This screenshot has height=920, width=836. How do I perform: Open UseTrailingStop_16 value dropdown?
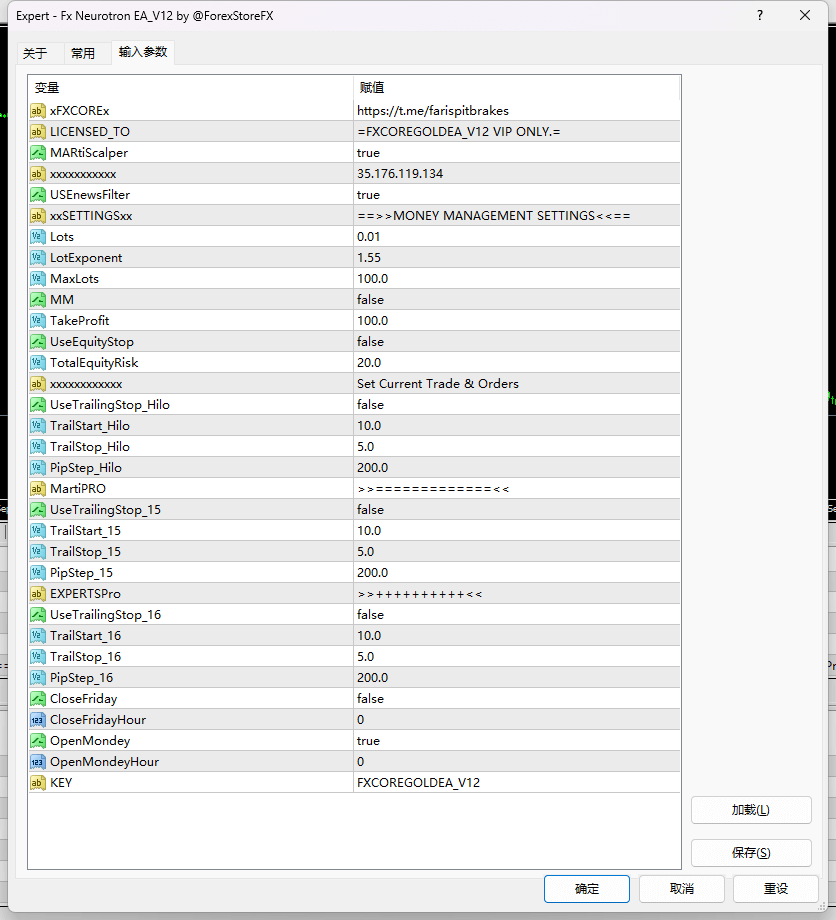(370, 615)
